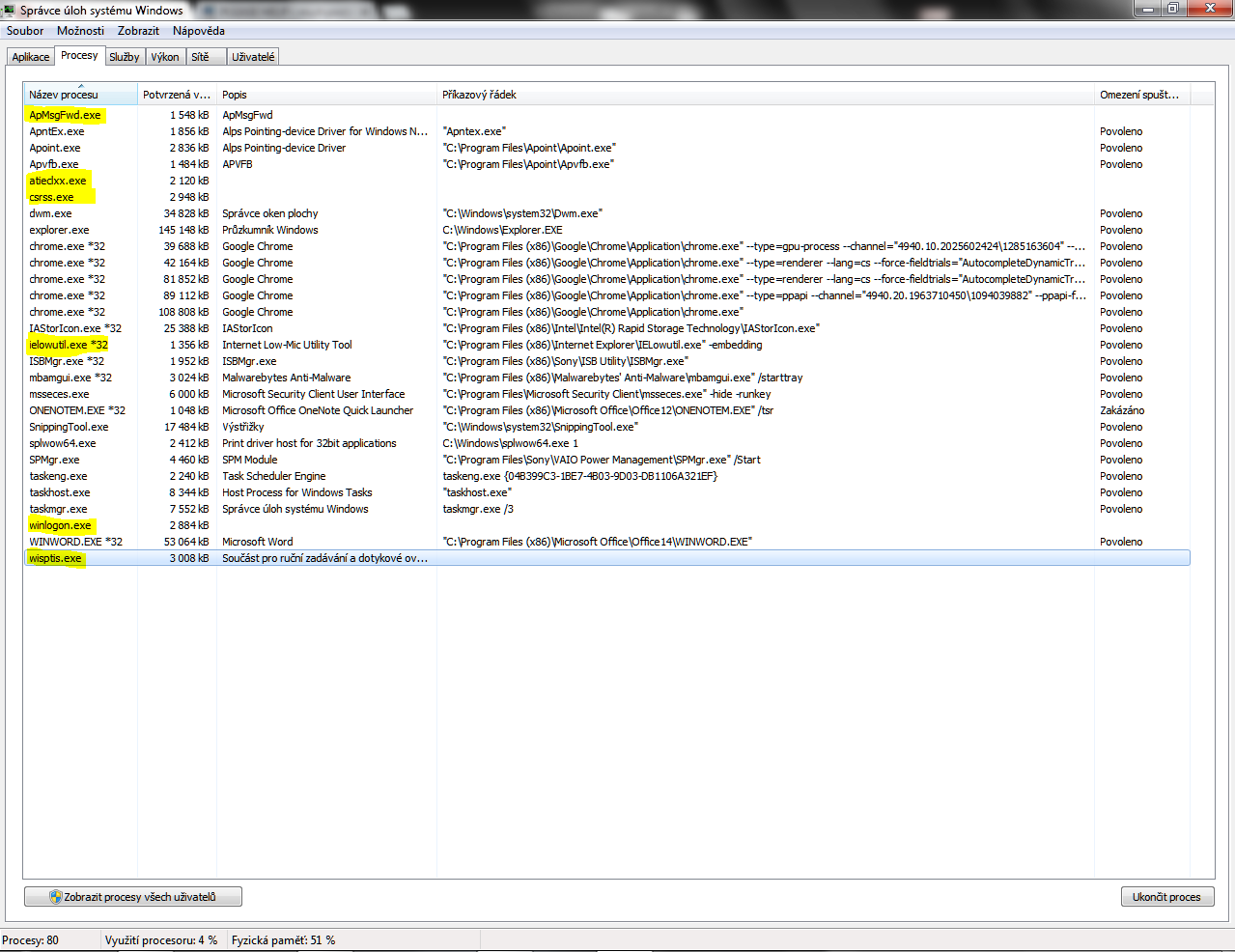The height and width of the screenshot is (952, 1235).
Task: Click the Průzkumník Windows description
Action: (270, 230)
